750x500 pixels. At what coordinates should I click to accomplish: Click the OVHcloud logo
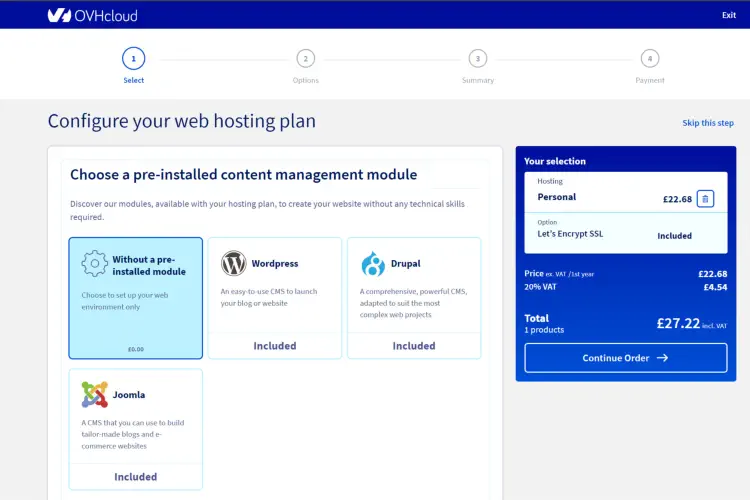point(92,16)
